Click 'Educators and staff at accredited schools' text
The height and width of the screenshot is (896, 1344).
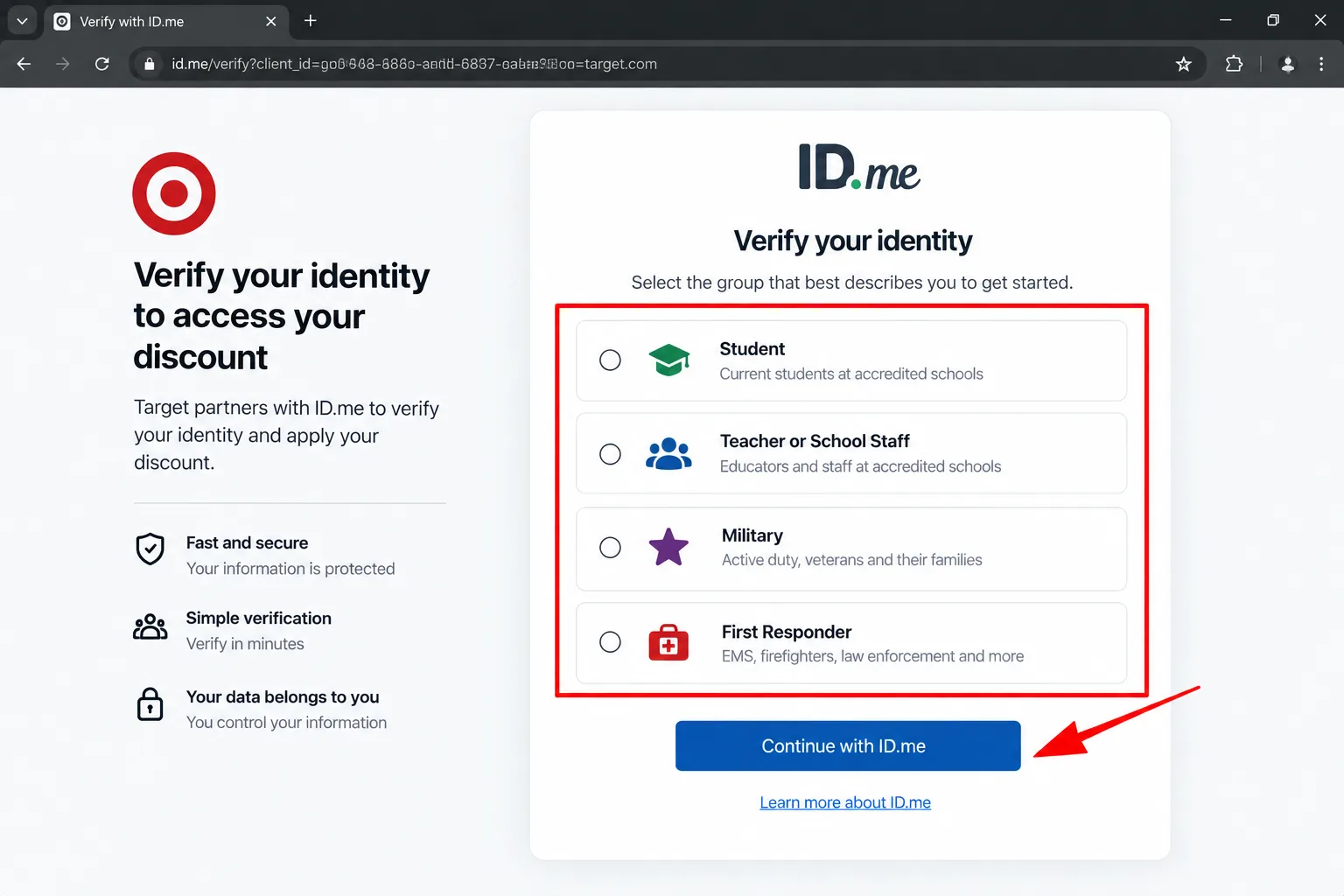(860, 466)
